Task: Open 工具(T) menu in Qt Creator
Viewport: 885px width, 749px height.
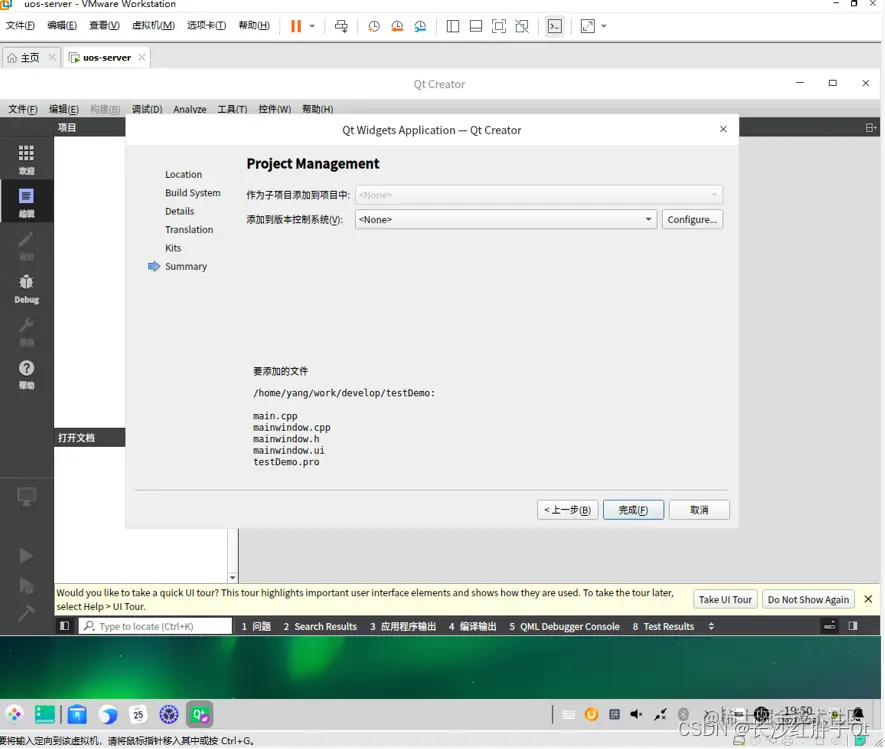Action: click(233, 109)
